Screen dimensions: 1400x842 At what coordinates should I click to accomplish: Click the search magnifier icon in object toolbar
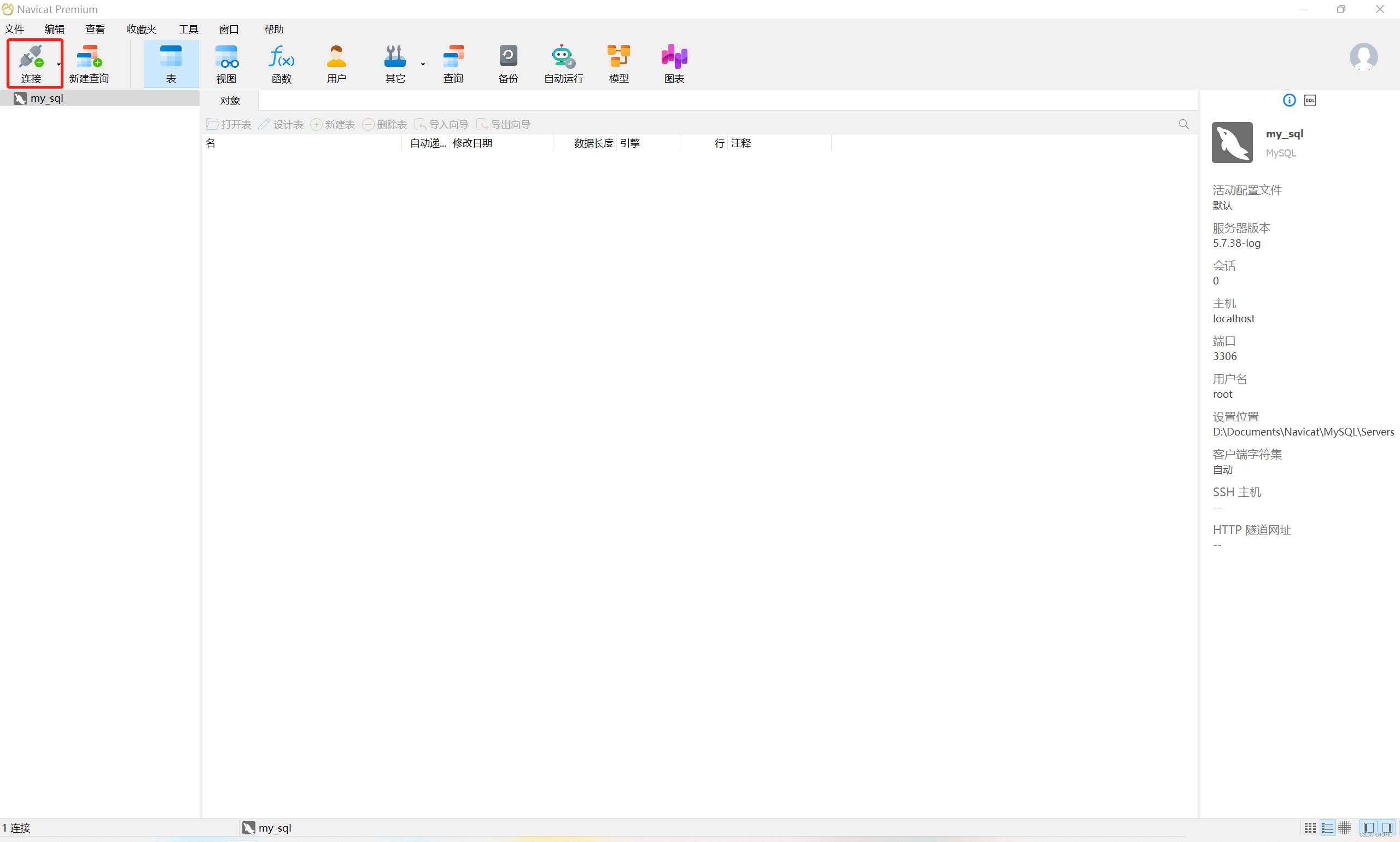tap(1183, 124)
